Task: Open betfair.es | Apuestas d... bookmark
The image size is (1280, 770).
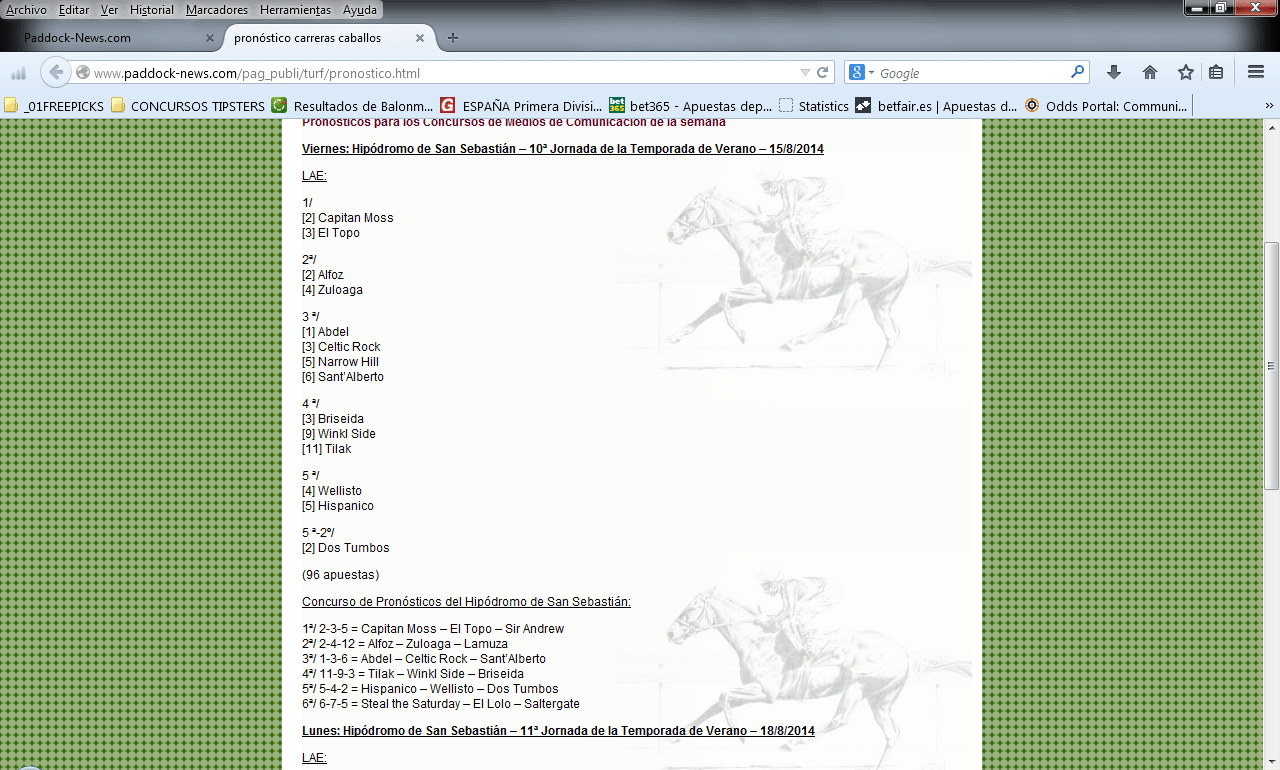Action: (x=936, y=106)
